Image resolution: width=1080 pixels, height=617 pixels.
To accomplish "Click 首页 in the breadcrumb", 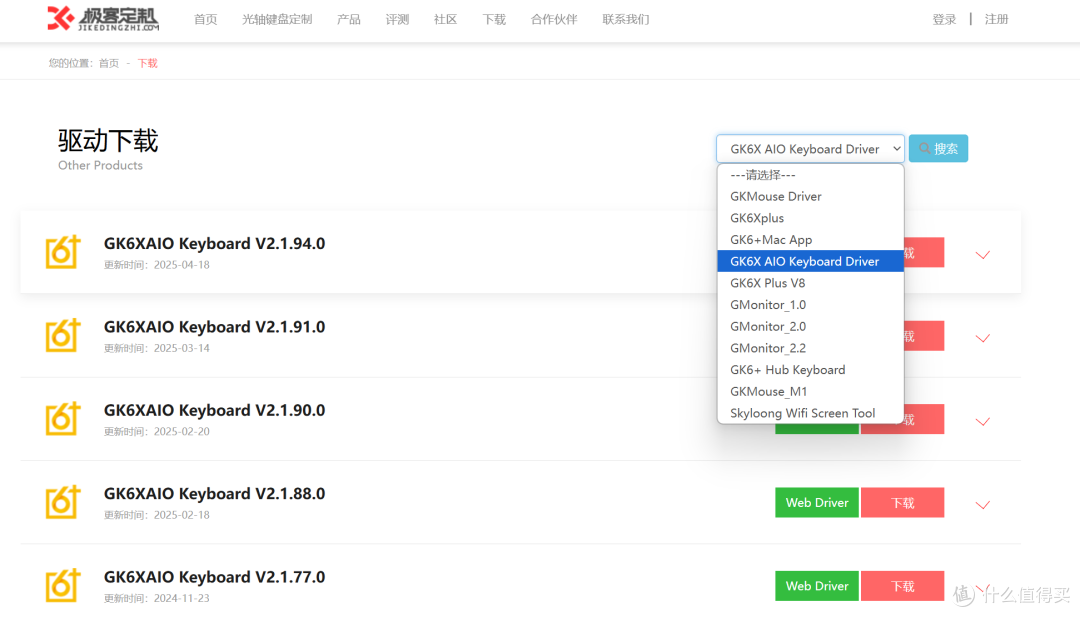I will (109, 63).
